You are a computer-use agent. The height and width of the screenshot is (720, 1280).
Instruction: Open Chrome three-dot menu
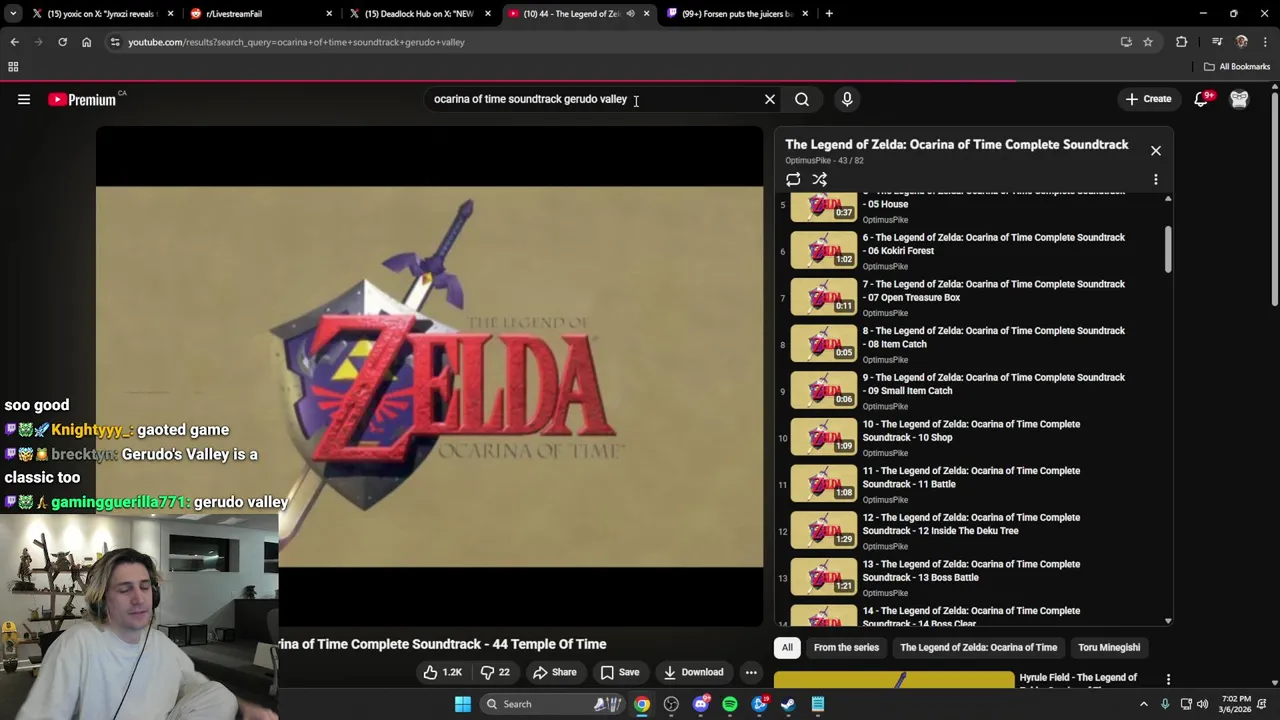[x=1265, y=42]
